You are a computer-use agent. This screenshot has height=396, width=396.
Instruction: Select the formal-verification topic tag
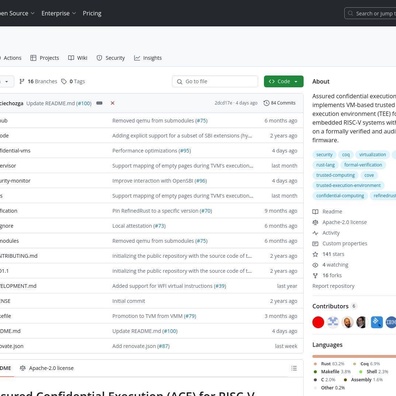coord(363,165)
